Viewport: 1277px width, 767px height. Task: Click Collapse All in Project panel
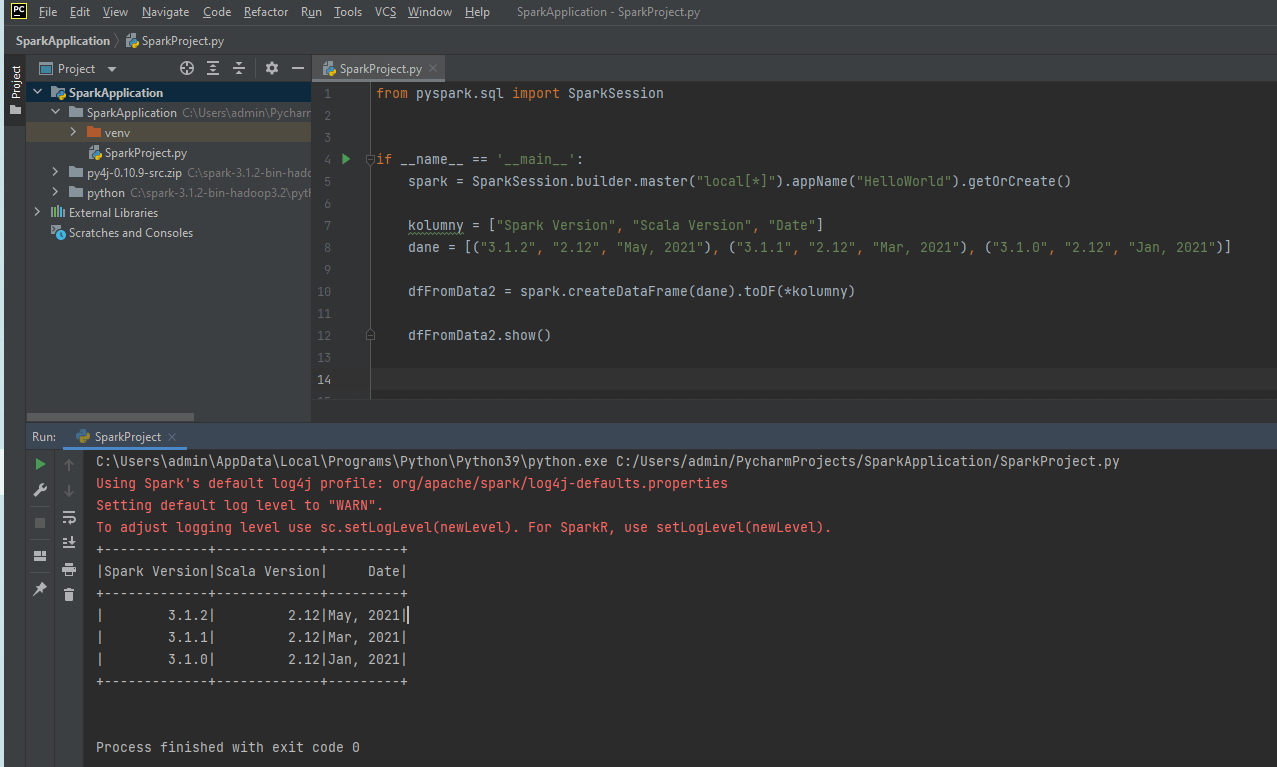tap(239, 68)
